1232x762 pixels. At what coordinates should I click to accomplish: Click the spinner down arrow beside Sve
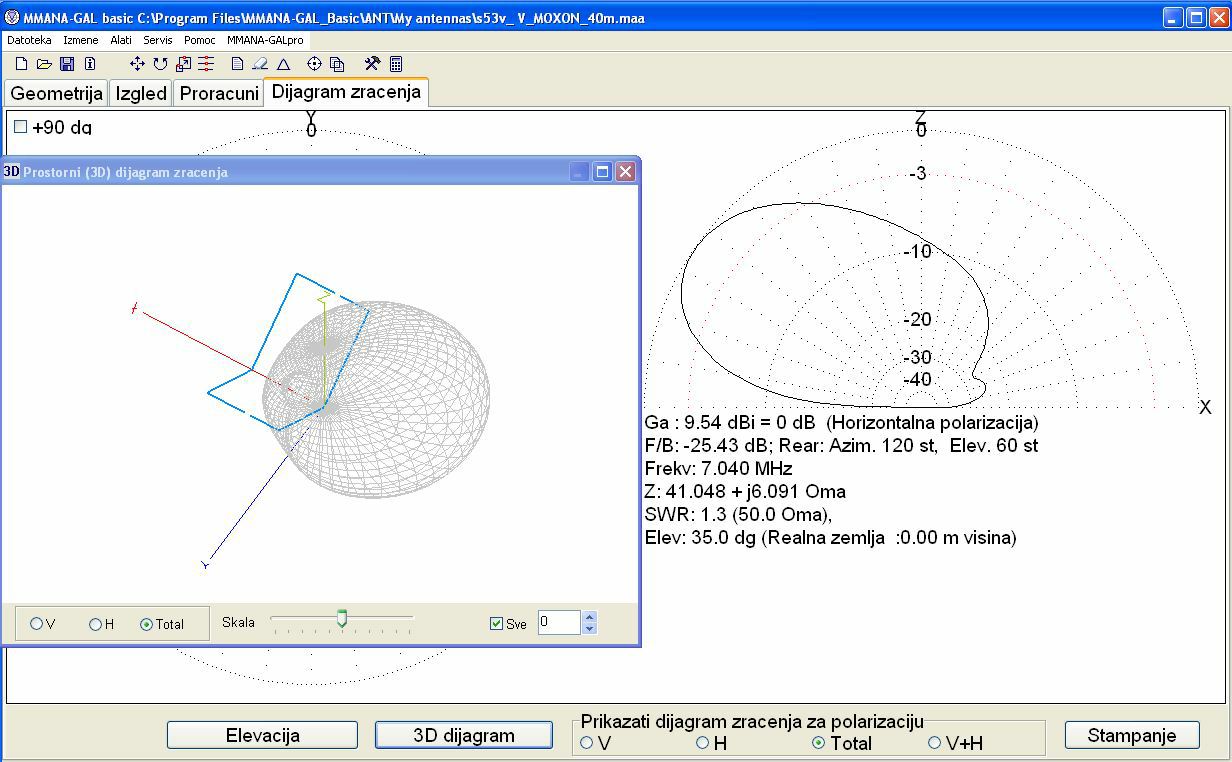589,629
